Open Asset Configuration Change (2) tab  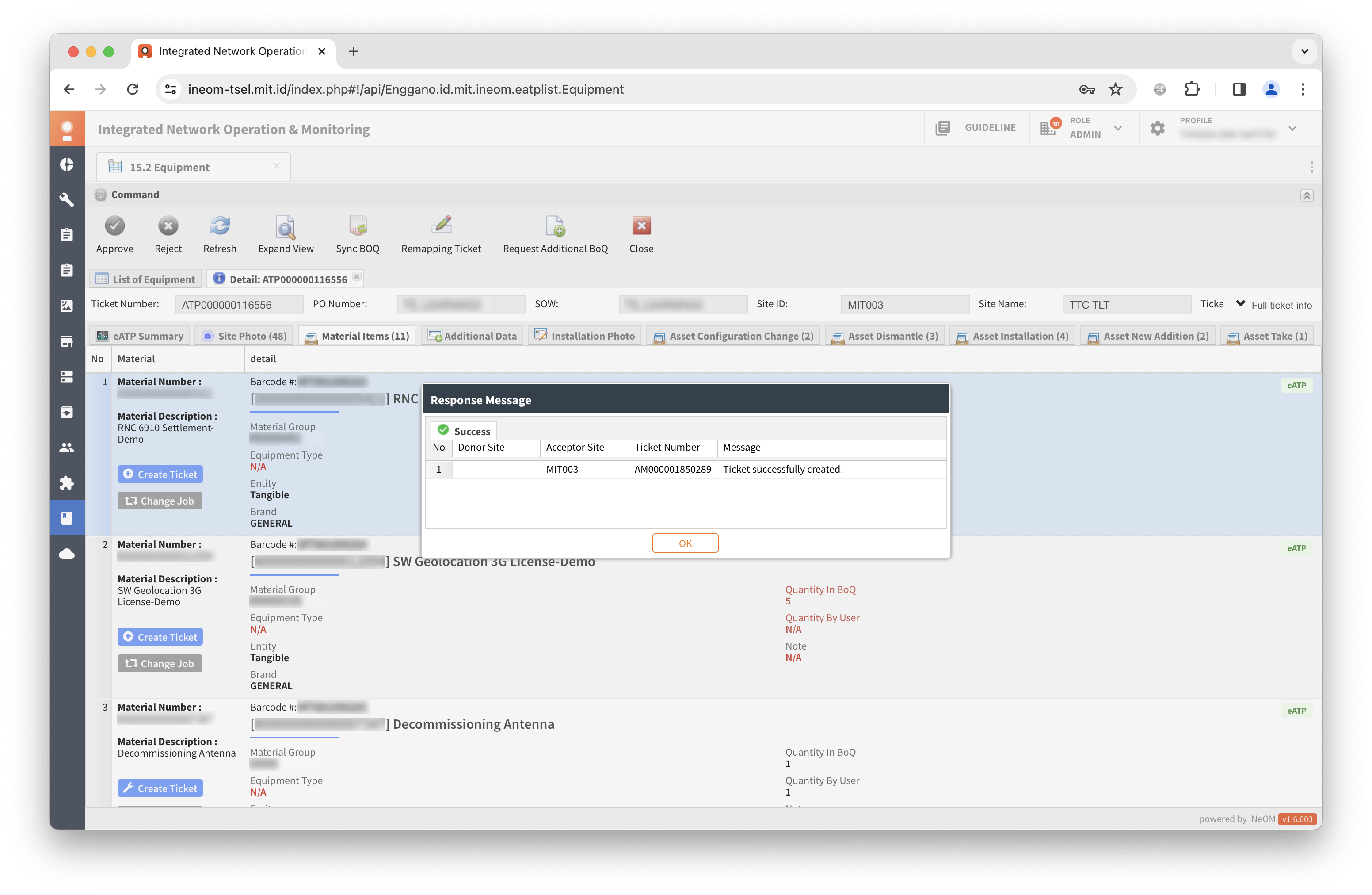pyautogui.click(x=733, y=336)
